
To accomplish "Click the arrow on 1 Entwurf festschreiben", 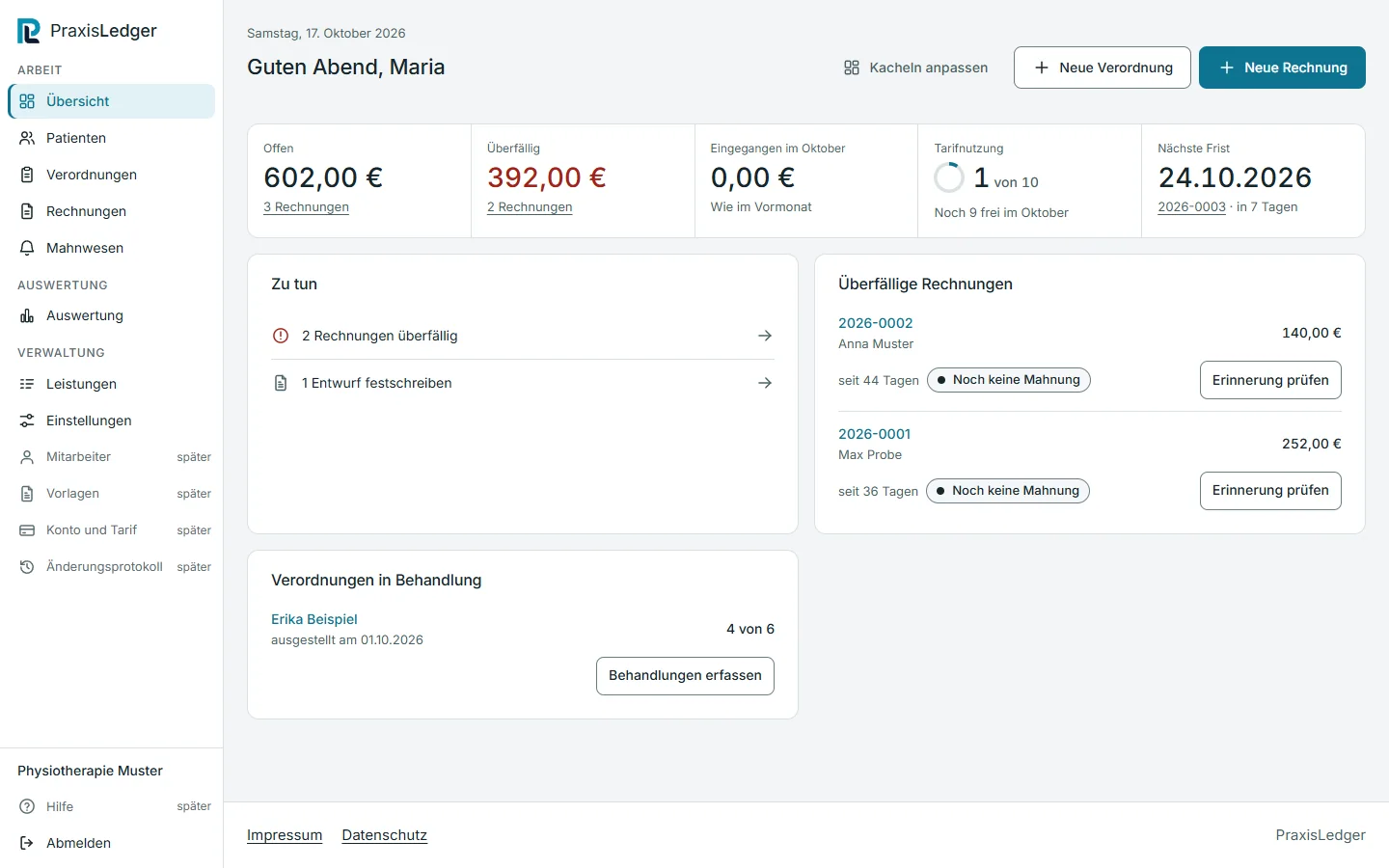I will pyautogui.click(x=765, y=383).
